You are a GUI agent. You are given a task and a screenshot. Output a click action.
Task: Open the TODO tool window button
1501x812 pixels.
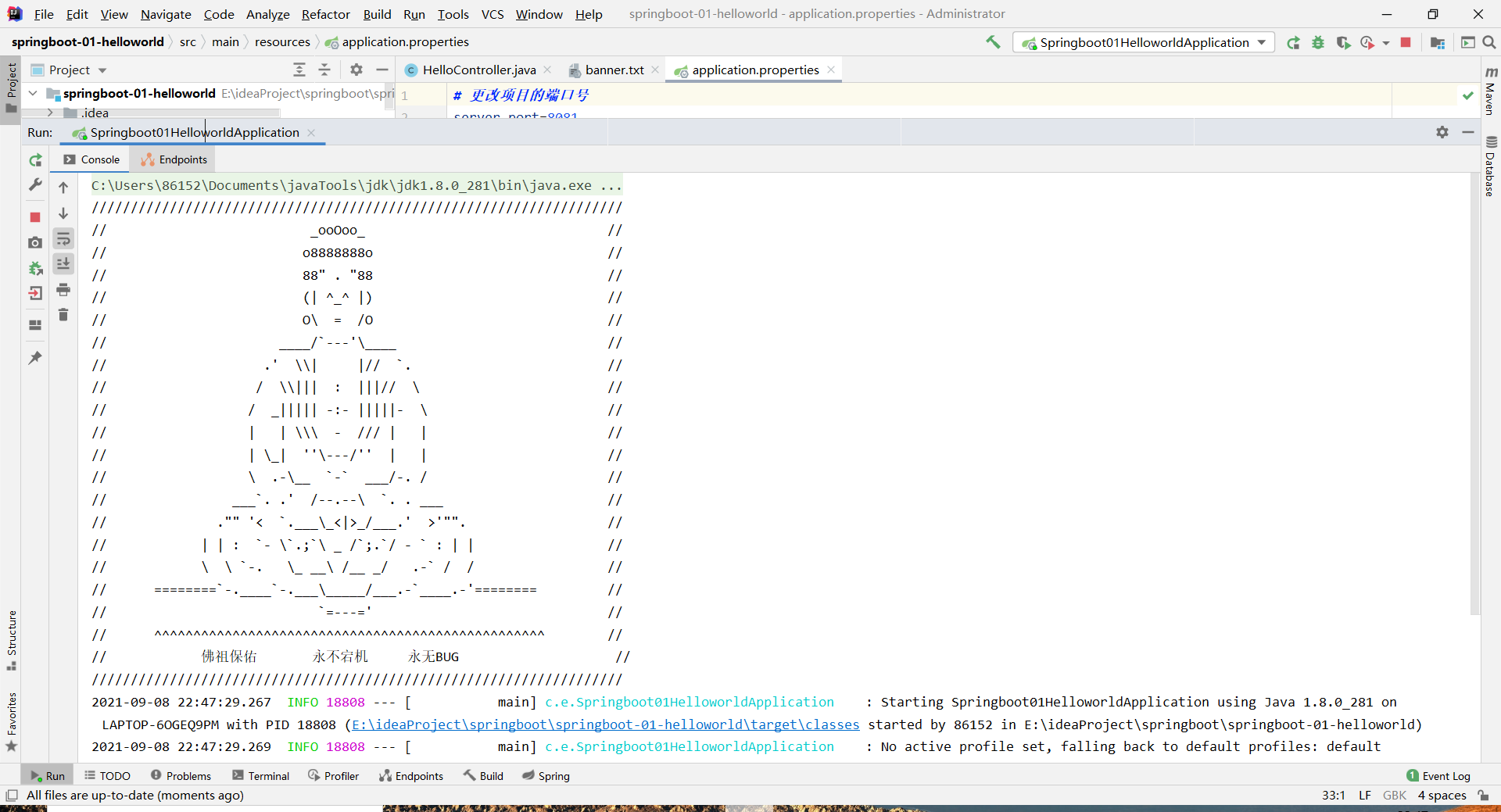coord(108,776)
